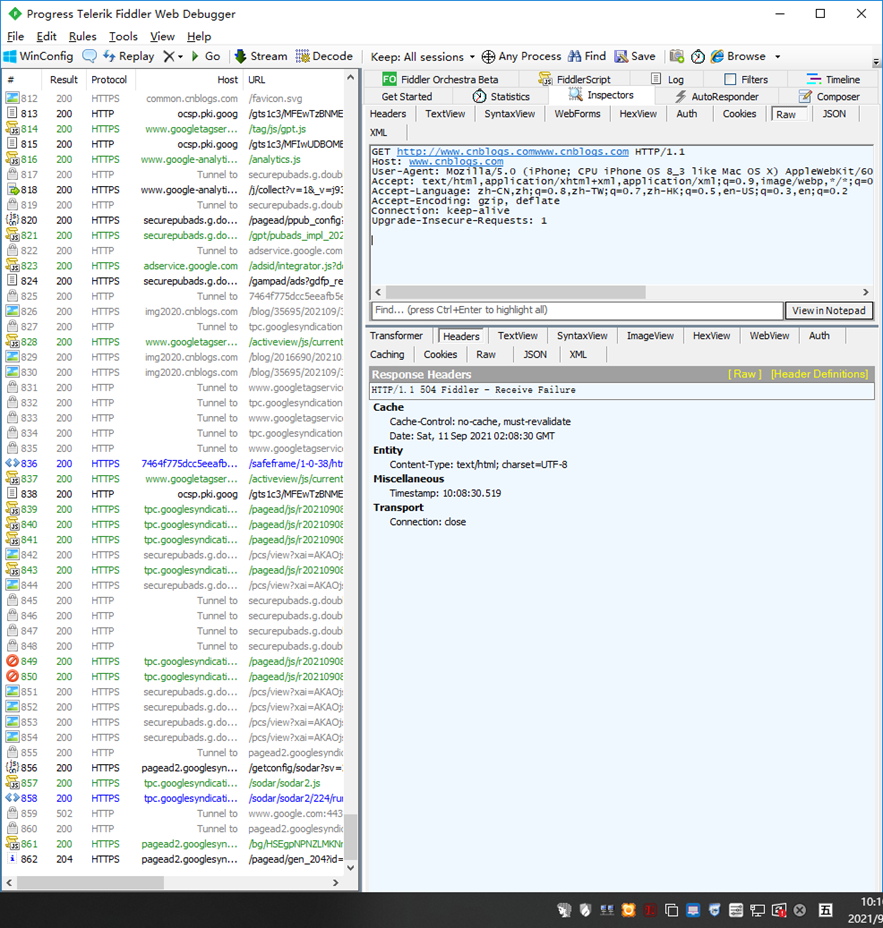The width and height of the screenshot is (883, 928).
Task: Select response Caching tab
Action: point(387,355)
